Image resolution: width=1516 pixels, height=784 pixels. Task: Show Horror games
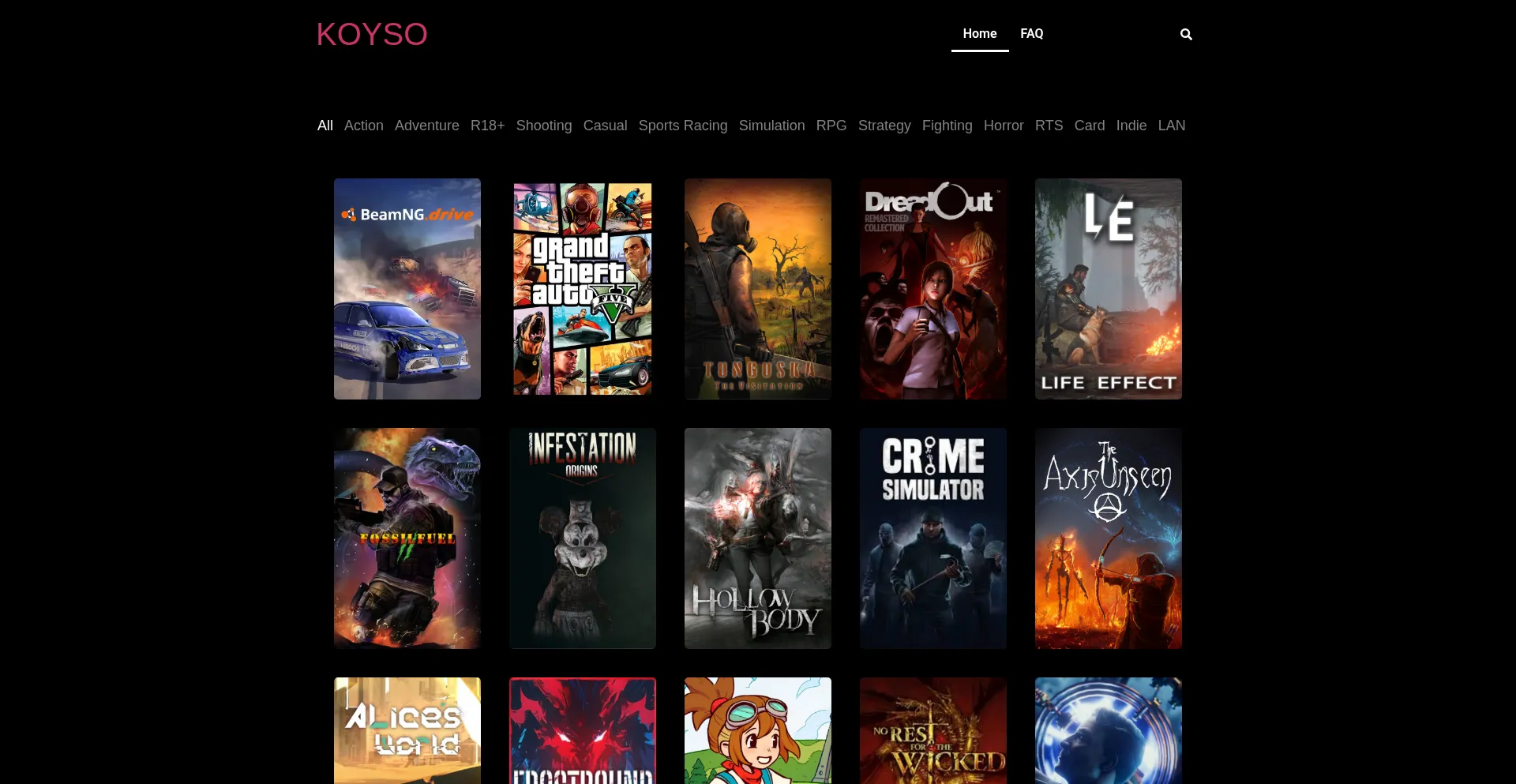pos(1004,126)
